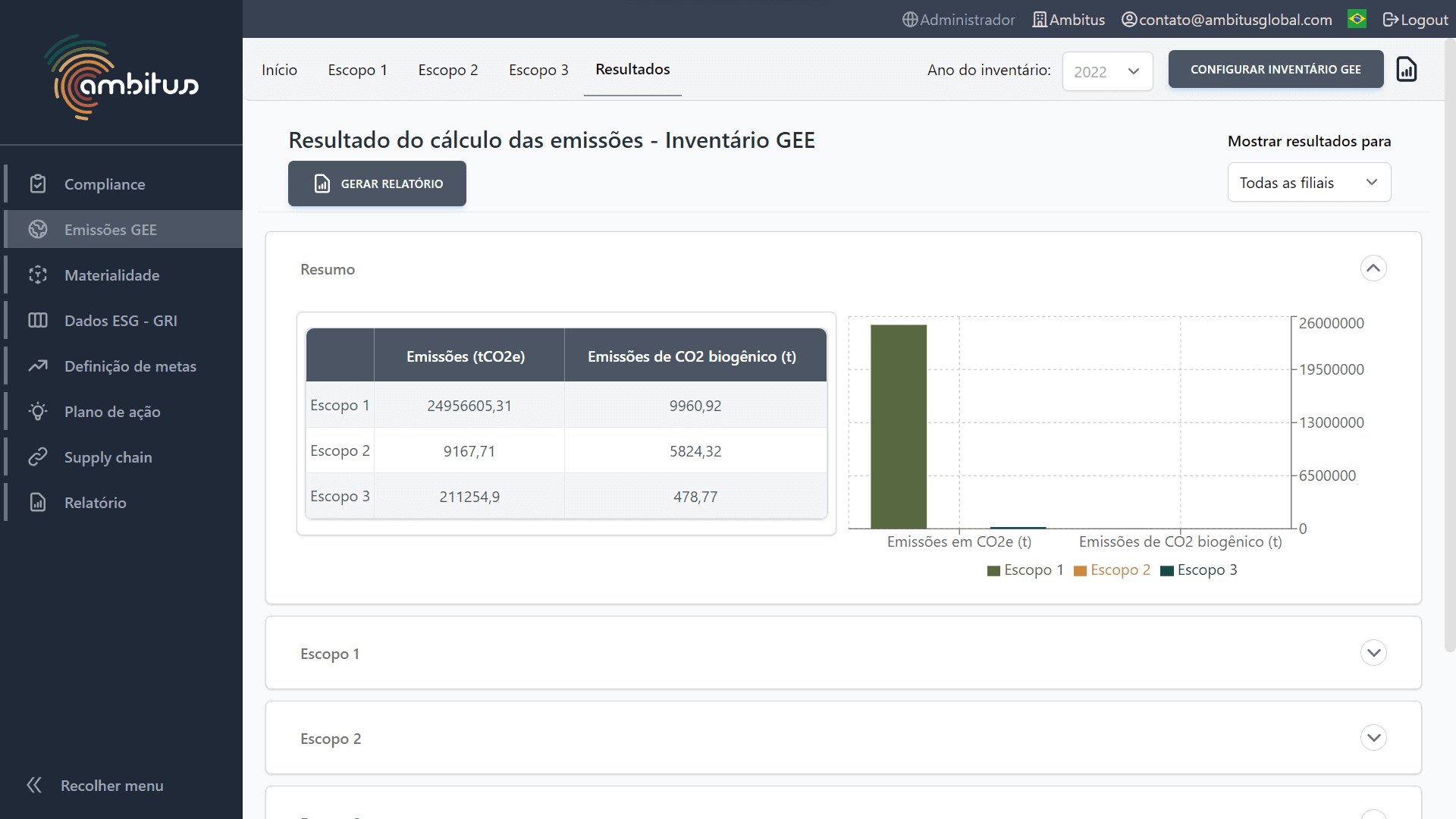Screen dimensions: 1456x819
Task: Click the Ambitus logo
Action: (121, 77)
